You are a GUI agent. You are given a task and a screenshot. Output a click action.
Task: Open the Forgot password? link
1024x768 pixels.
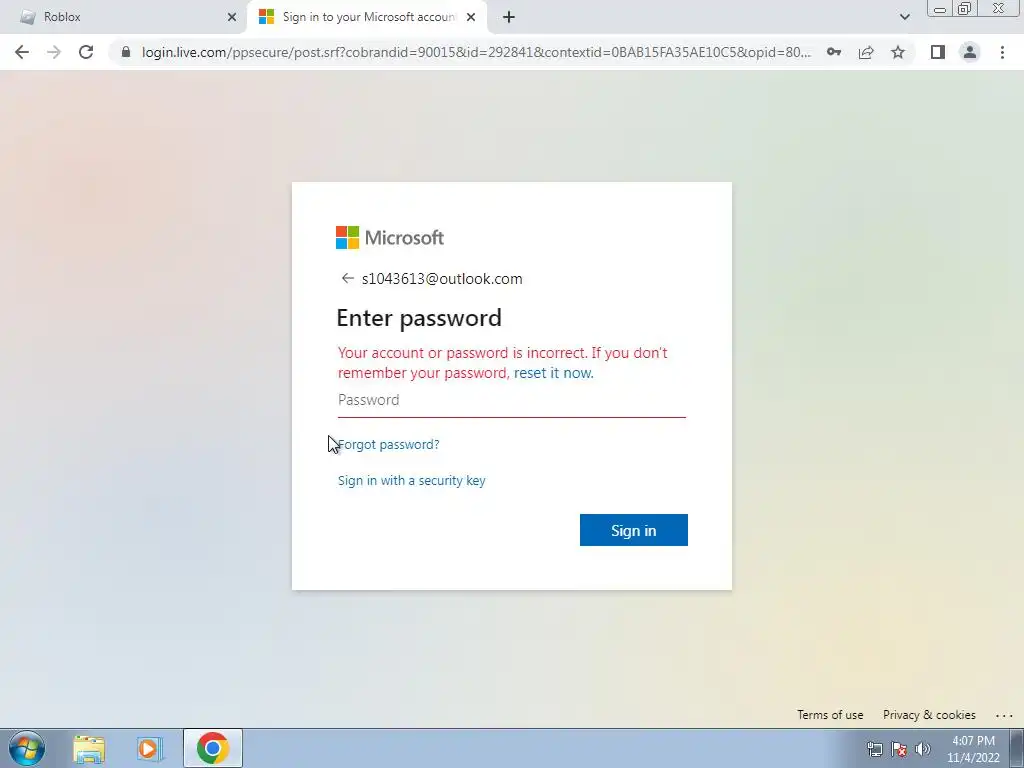tap(389, 445)
